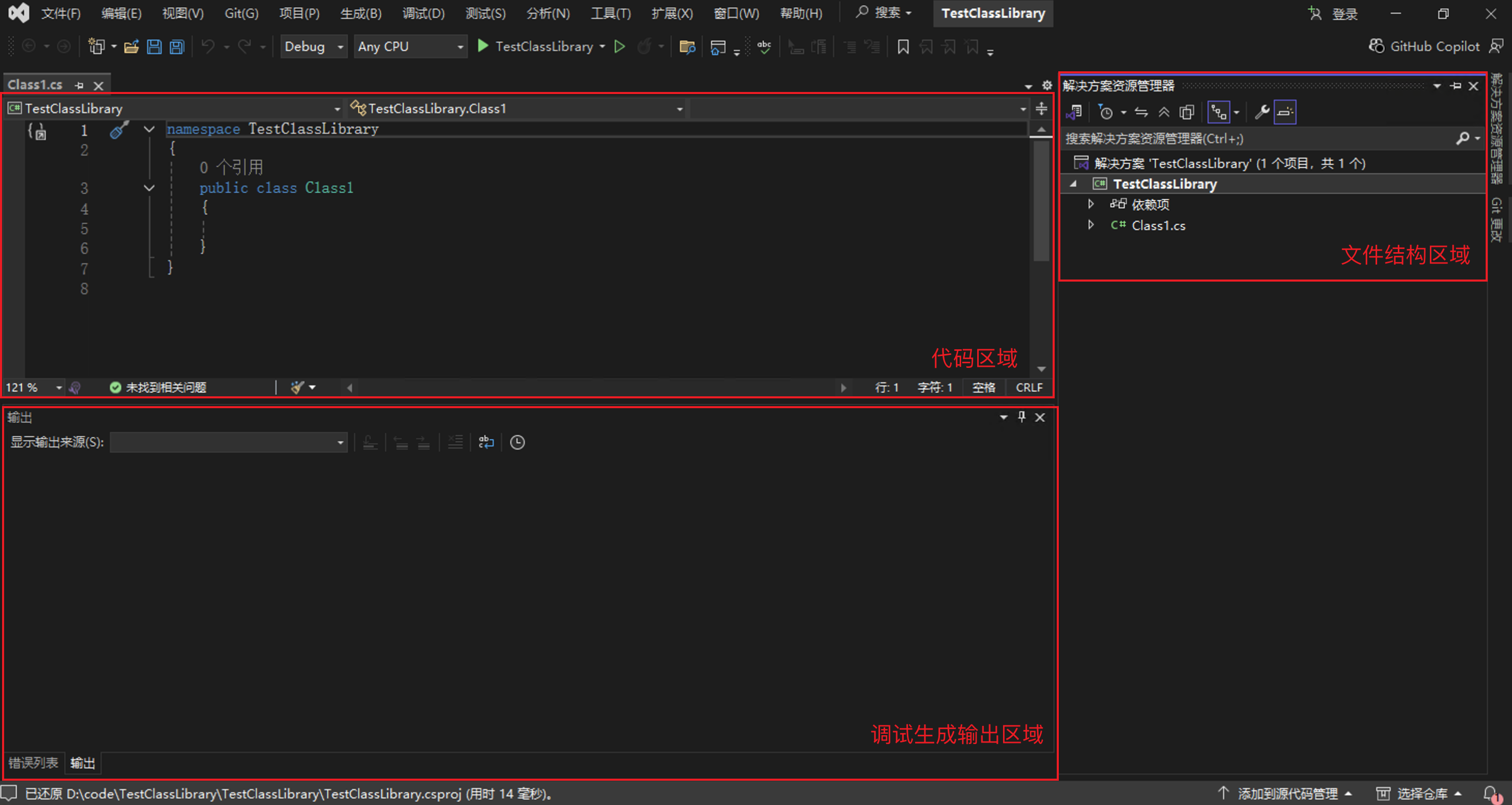
Task: Save all files using the toolbar icon
Action: [176, 47]
